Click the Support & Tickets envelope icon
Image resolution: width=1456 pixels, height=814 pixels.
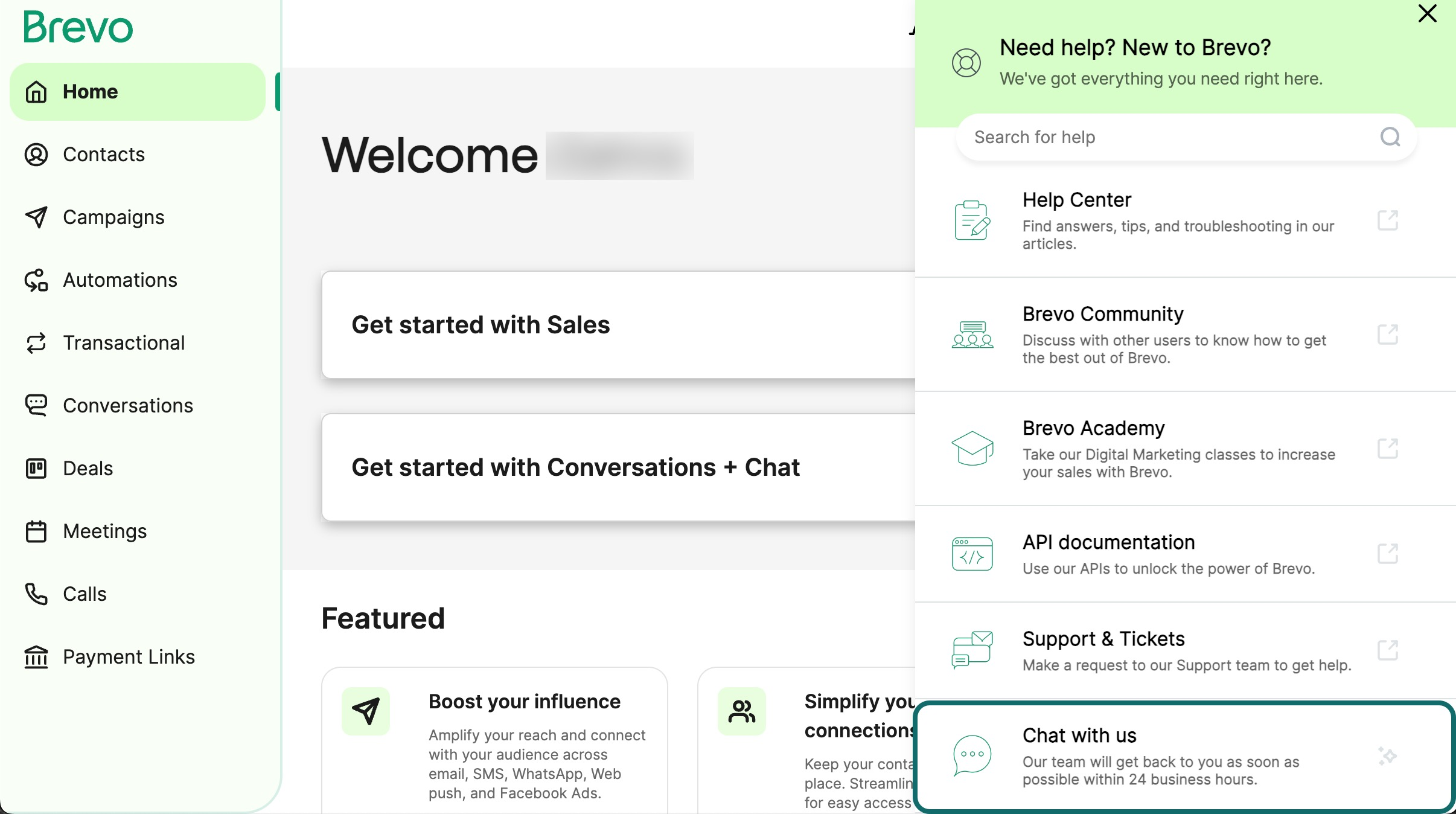click(x=972, y=650)
